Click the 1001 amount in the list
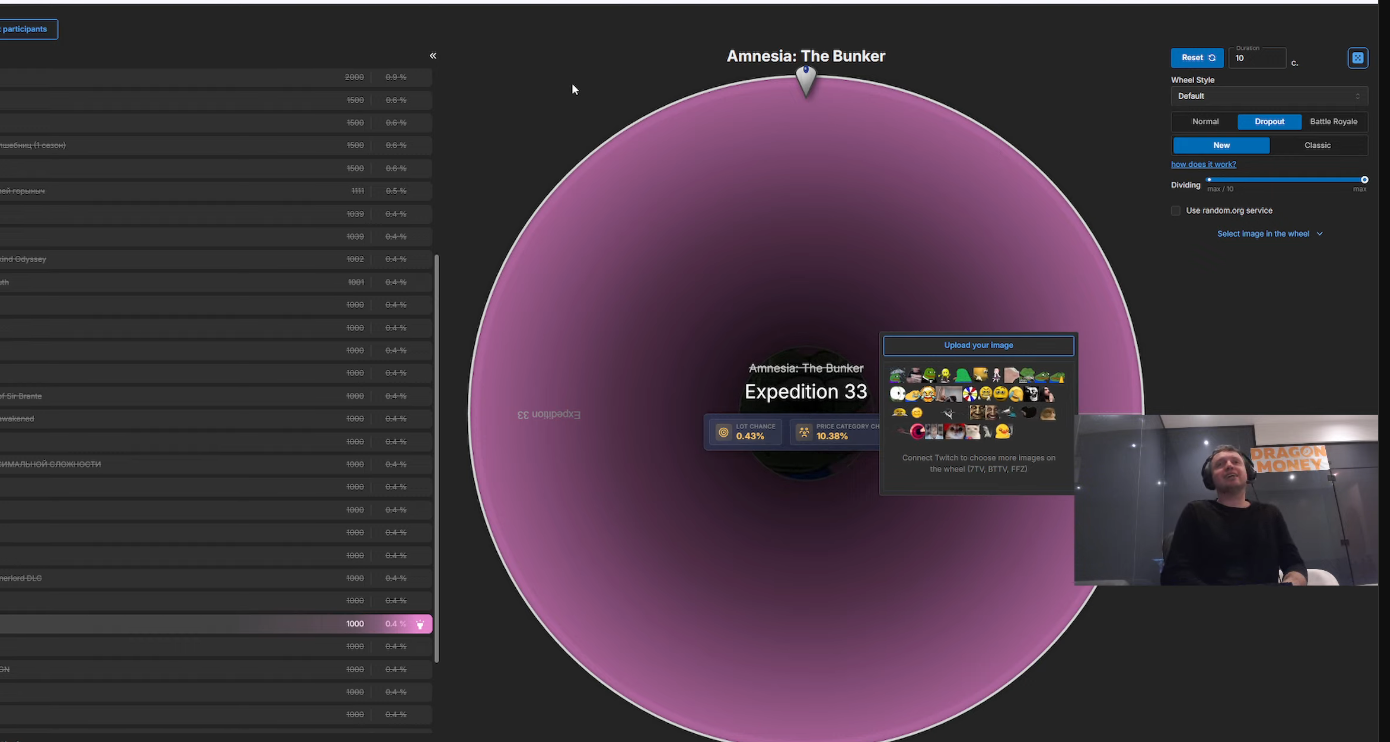 pyautogui.click(x=356, y=282)
